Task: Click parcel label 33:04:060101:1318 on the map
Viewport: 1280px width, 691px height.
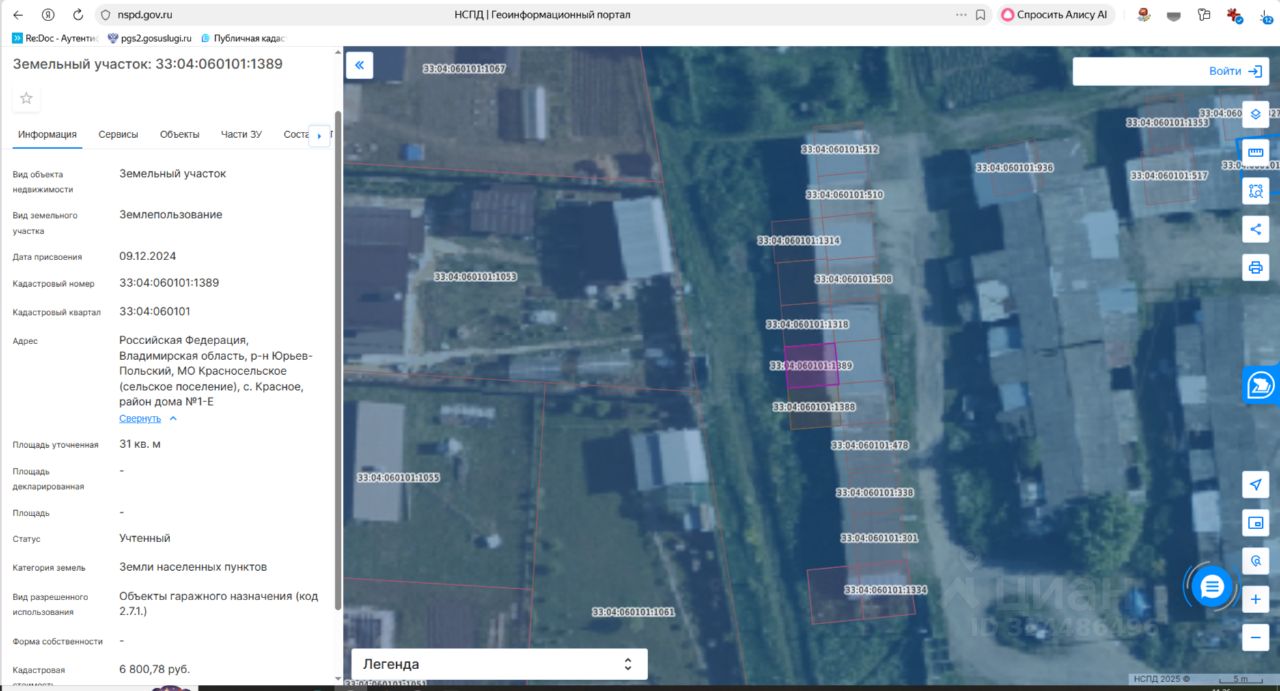Action: click(x=808, y=325)
